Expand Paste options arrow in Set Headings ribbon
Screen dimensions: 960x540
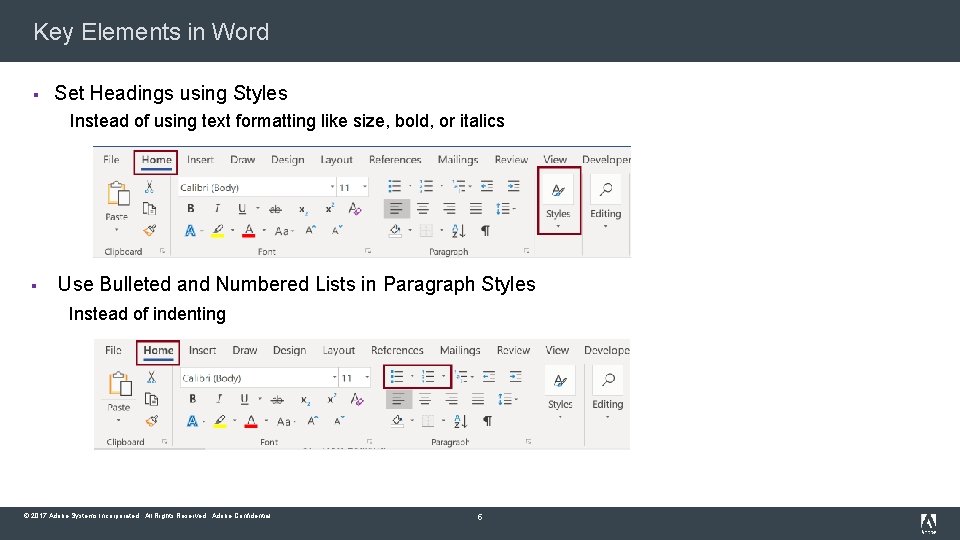point(116,230)
